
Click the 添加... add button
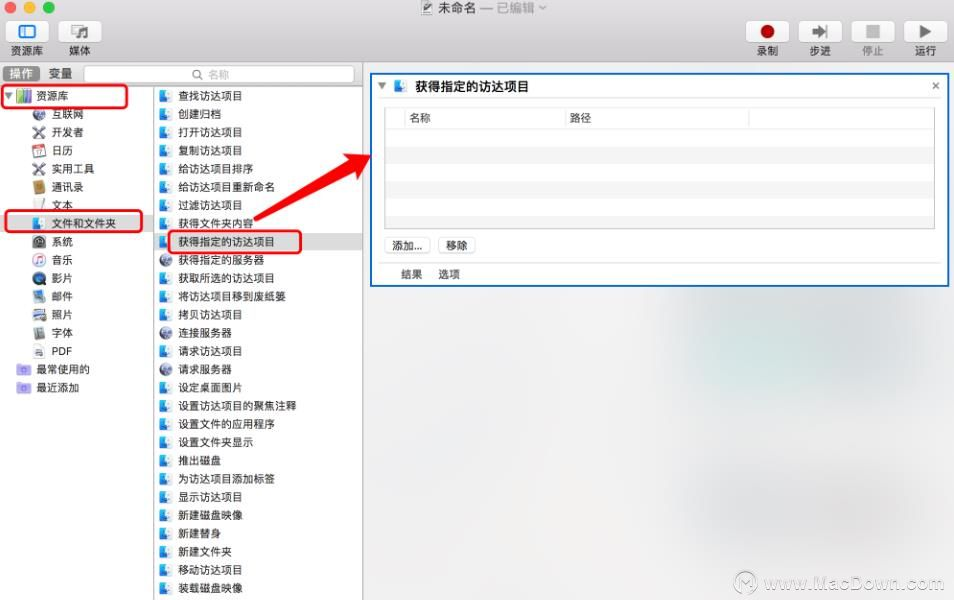407,245
